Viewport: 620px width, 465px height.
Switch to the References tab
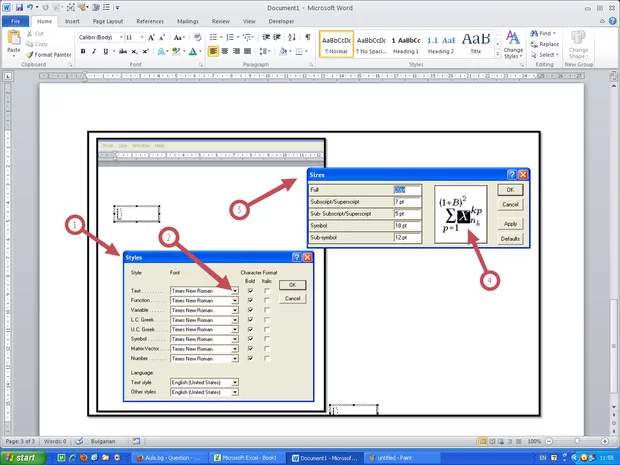point(150,21)
